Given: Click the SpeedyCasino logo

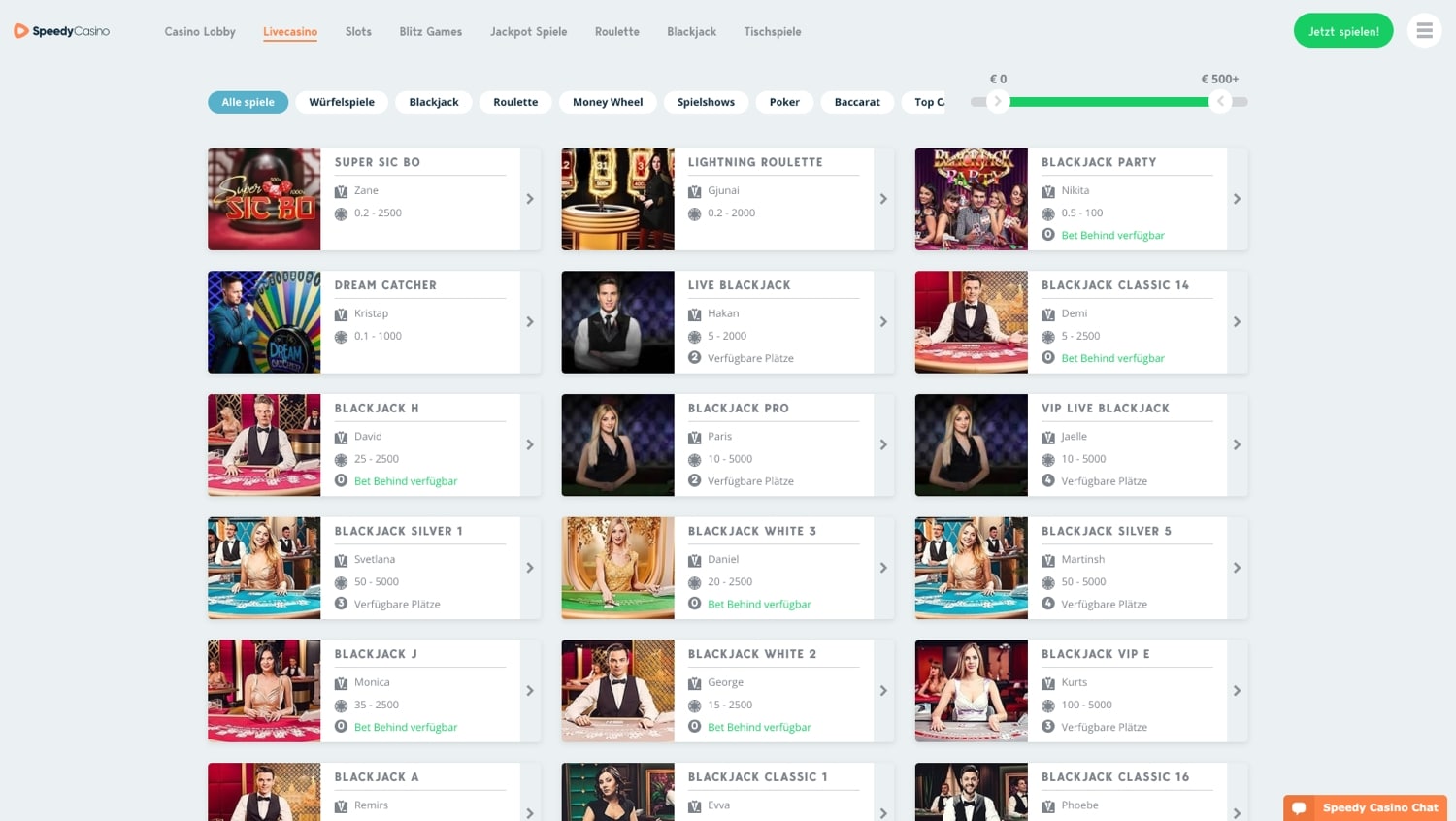Looking at the screenshot, I should [x=61, y=31].
